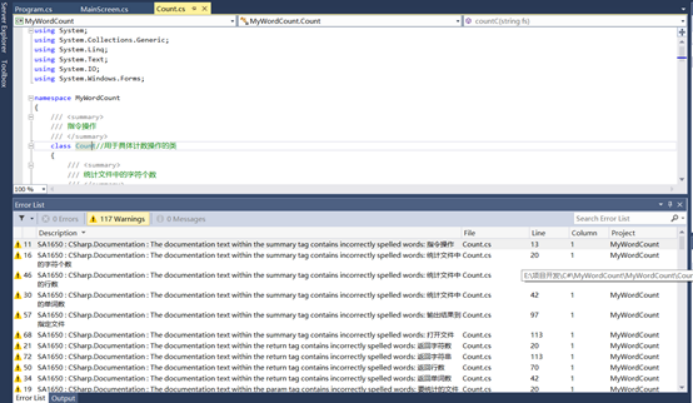Sort by the File column header

(495, 233)
